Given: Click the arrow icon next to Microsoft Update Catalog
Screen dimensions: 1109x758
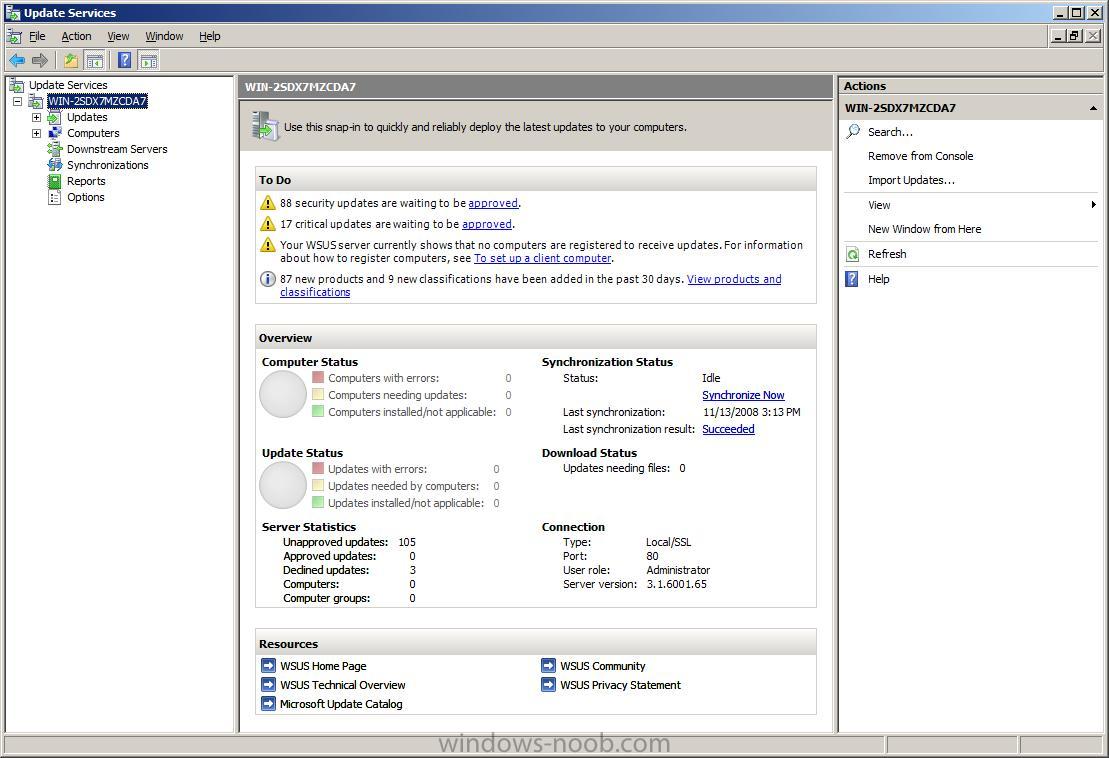Looking at the screenshot, I should point(268,704).
